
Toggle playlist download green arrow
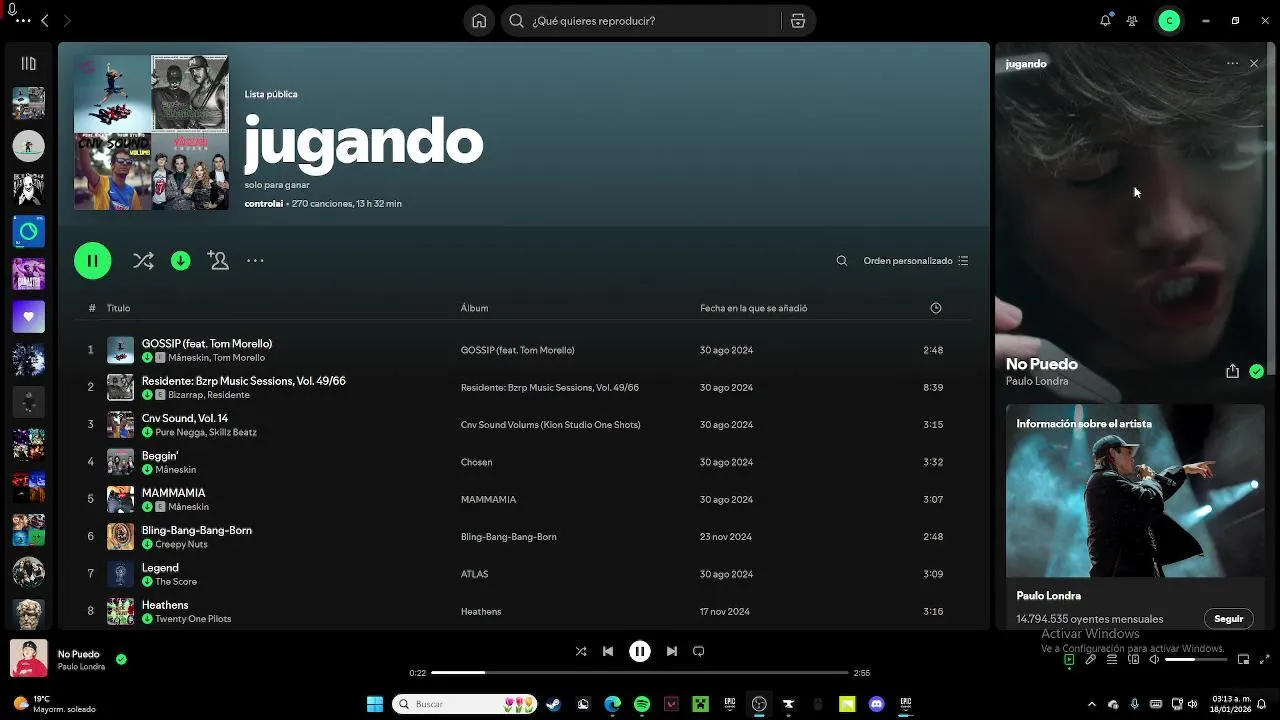[181, 261]
